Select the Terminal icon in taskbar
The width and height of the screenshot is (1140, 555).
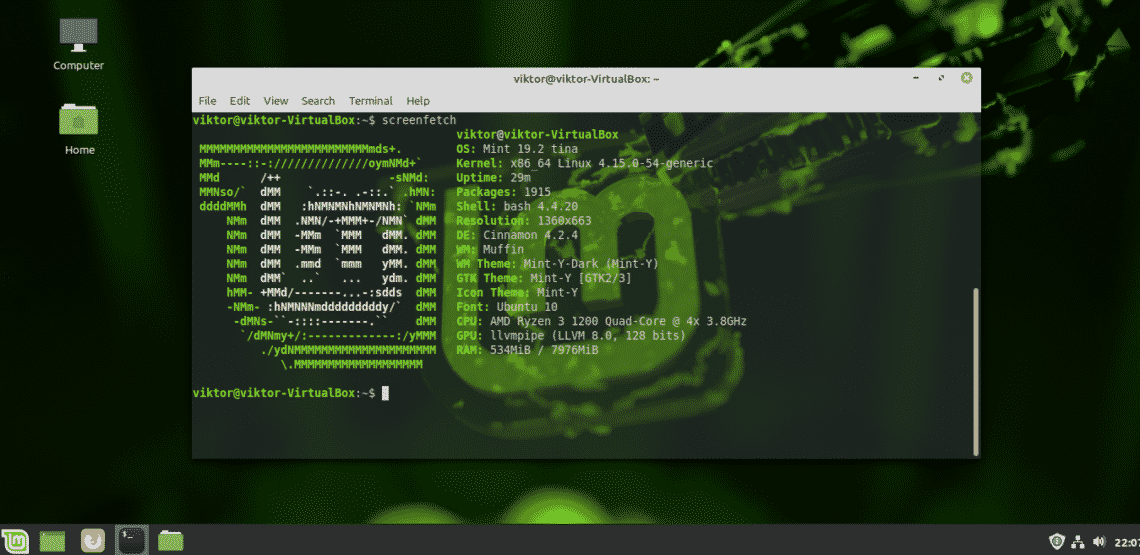(x=131, y=540)
